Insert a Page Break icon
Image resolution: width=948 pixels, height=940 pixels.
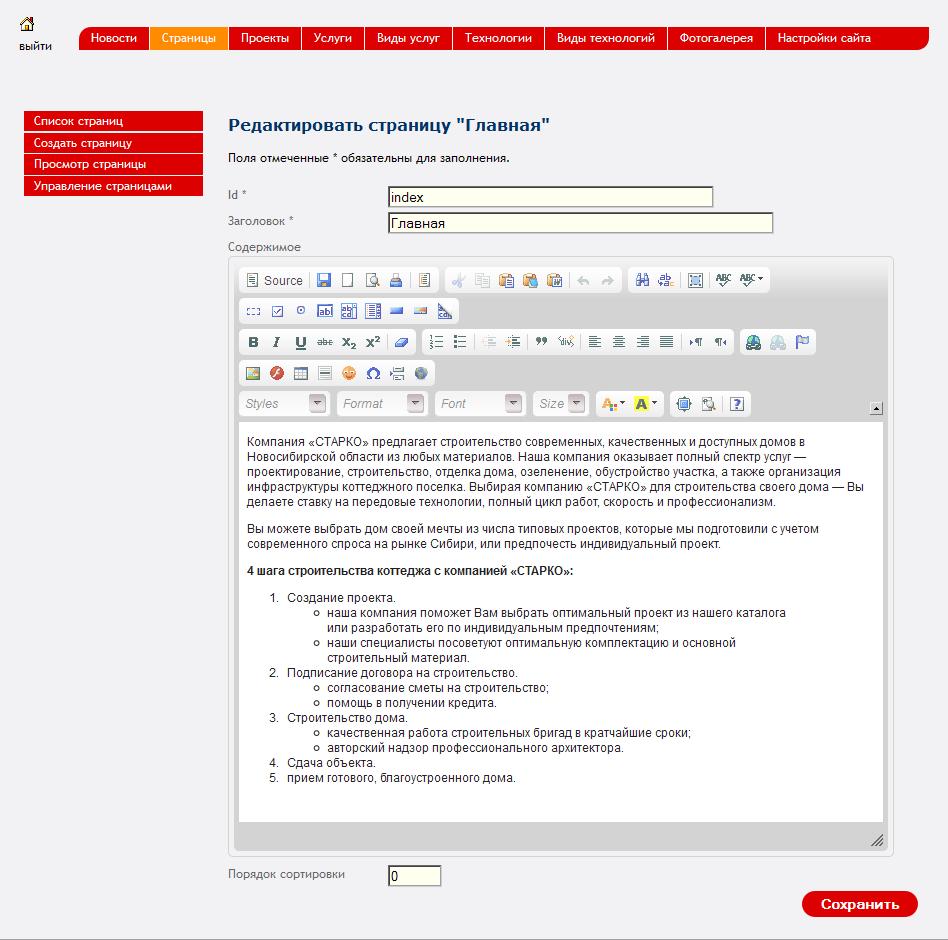click(397, 374)
